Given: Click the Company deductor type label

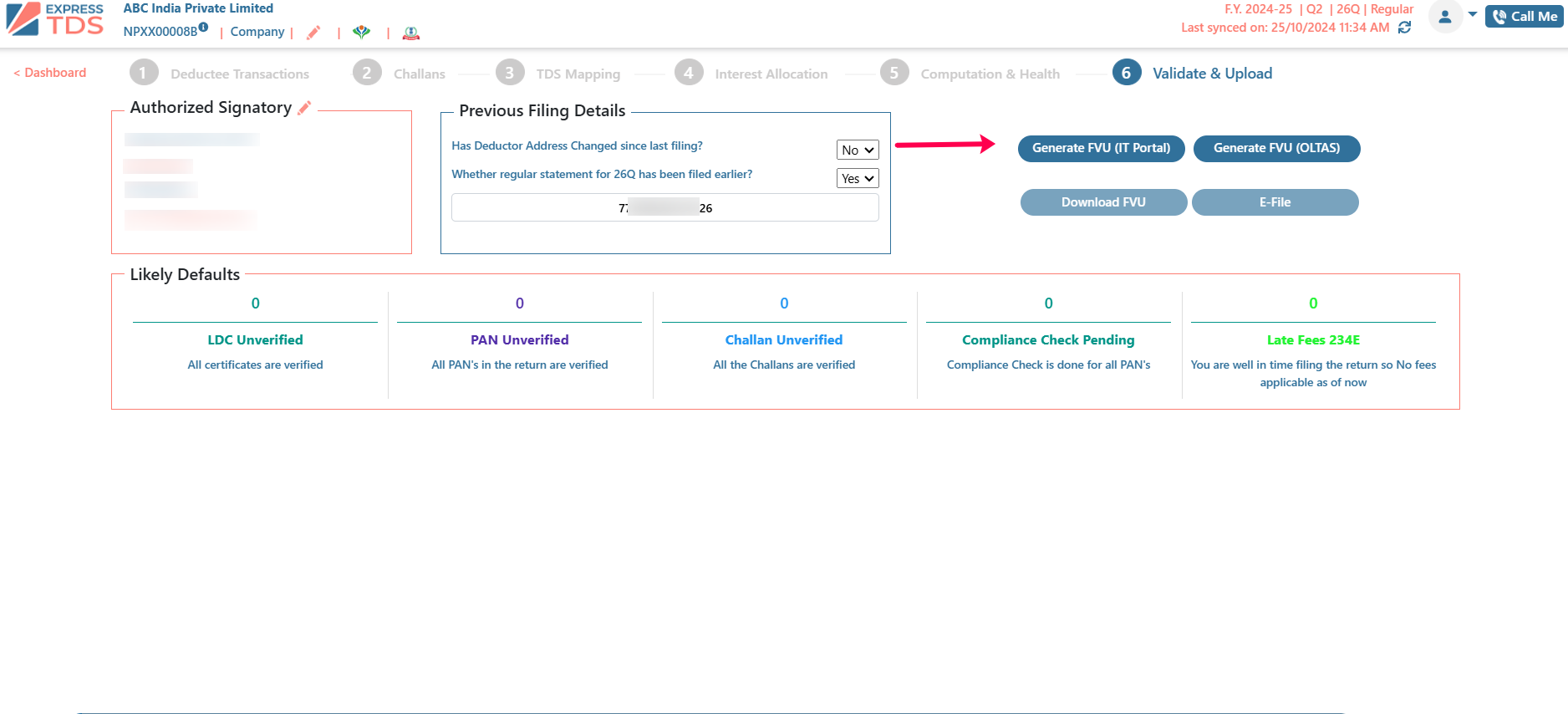Looking at the screenshot, I should pos(257,32).
